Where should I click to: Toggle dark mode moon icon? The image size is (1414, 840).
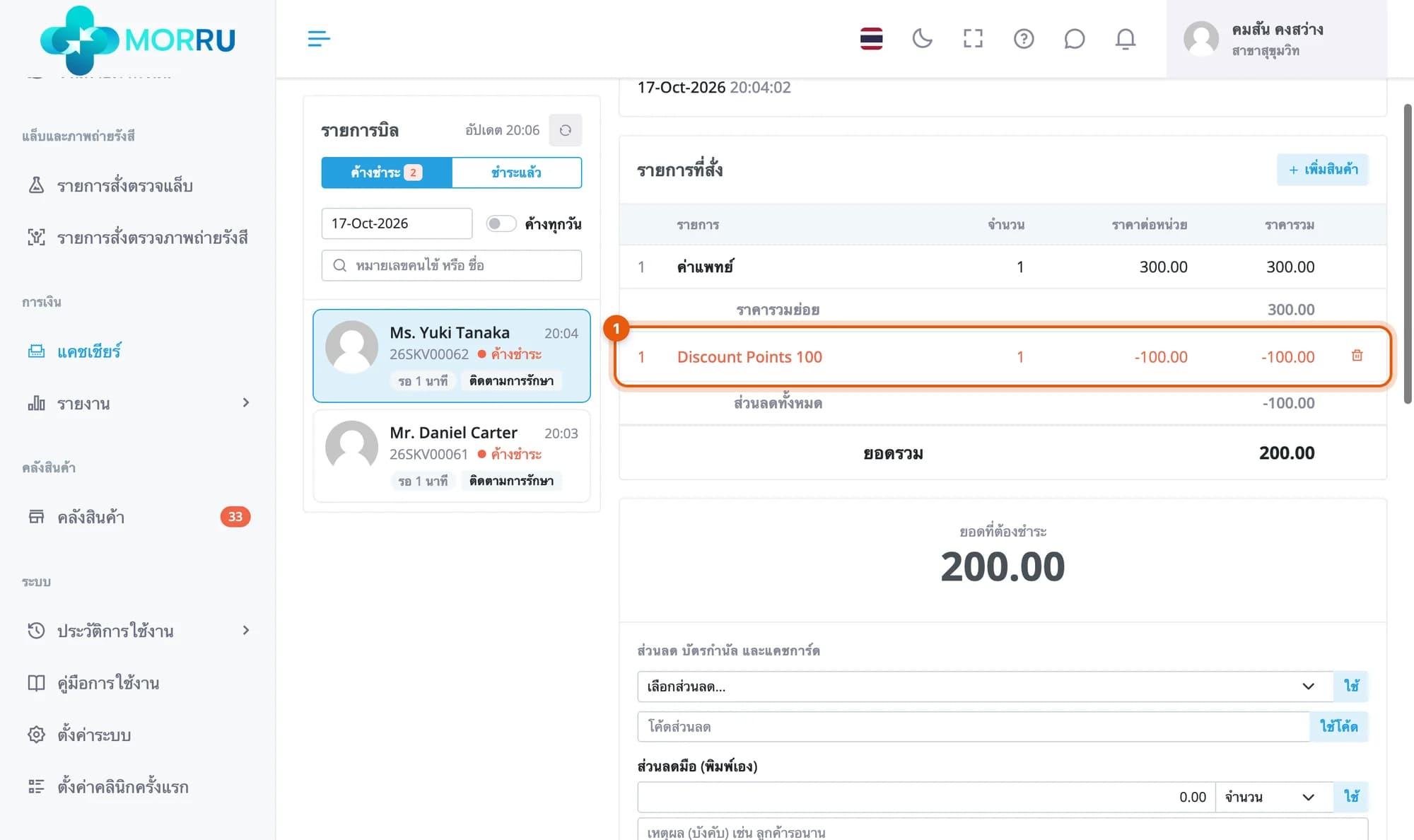pyautogui.click(x=922, y=38)
